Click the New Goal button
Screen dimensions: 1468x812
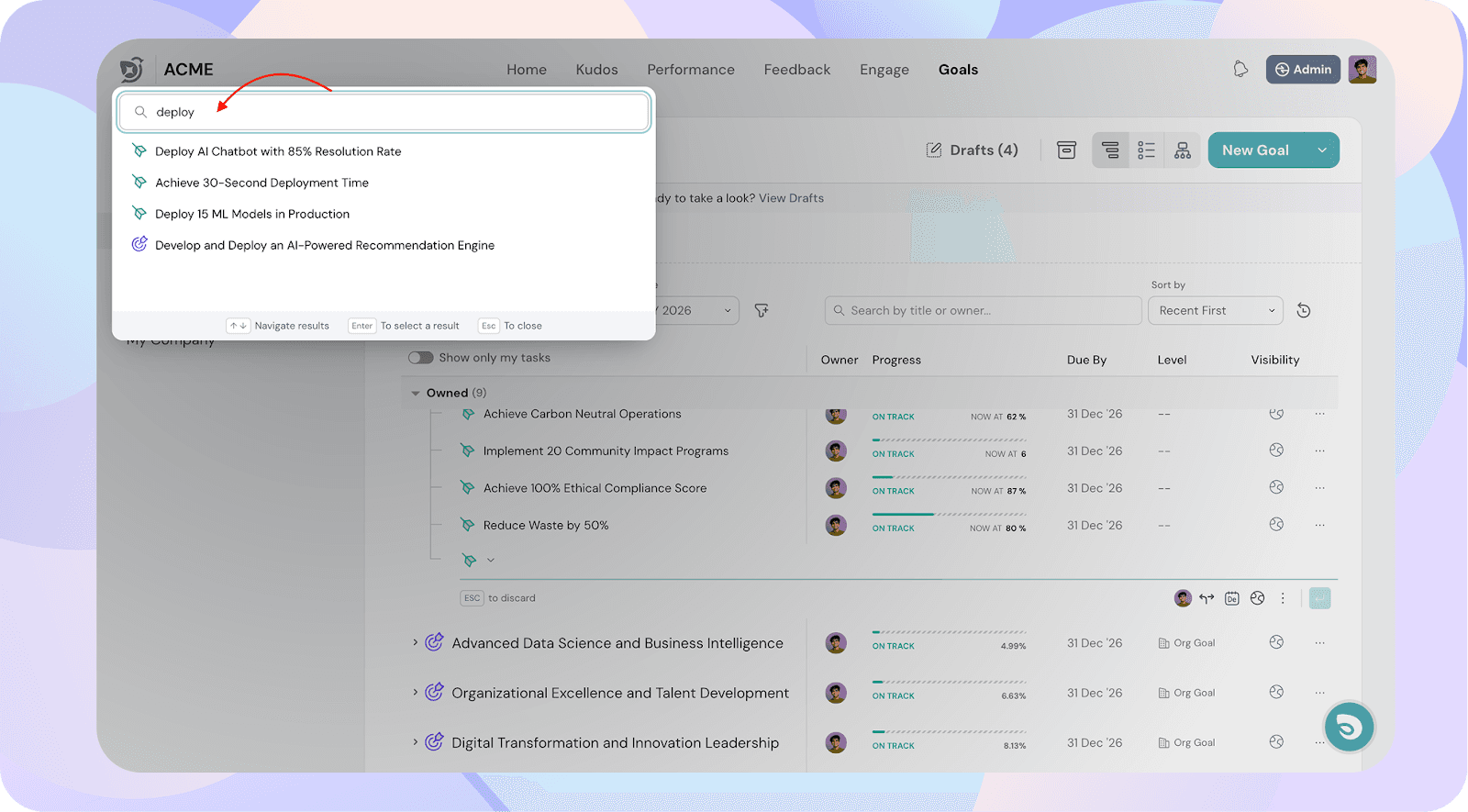pyautogui.click(x=1256, y=150)
